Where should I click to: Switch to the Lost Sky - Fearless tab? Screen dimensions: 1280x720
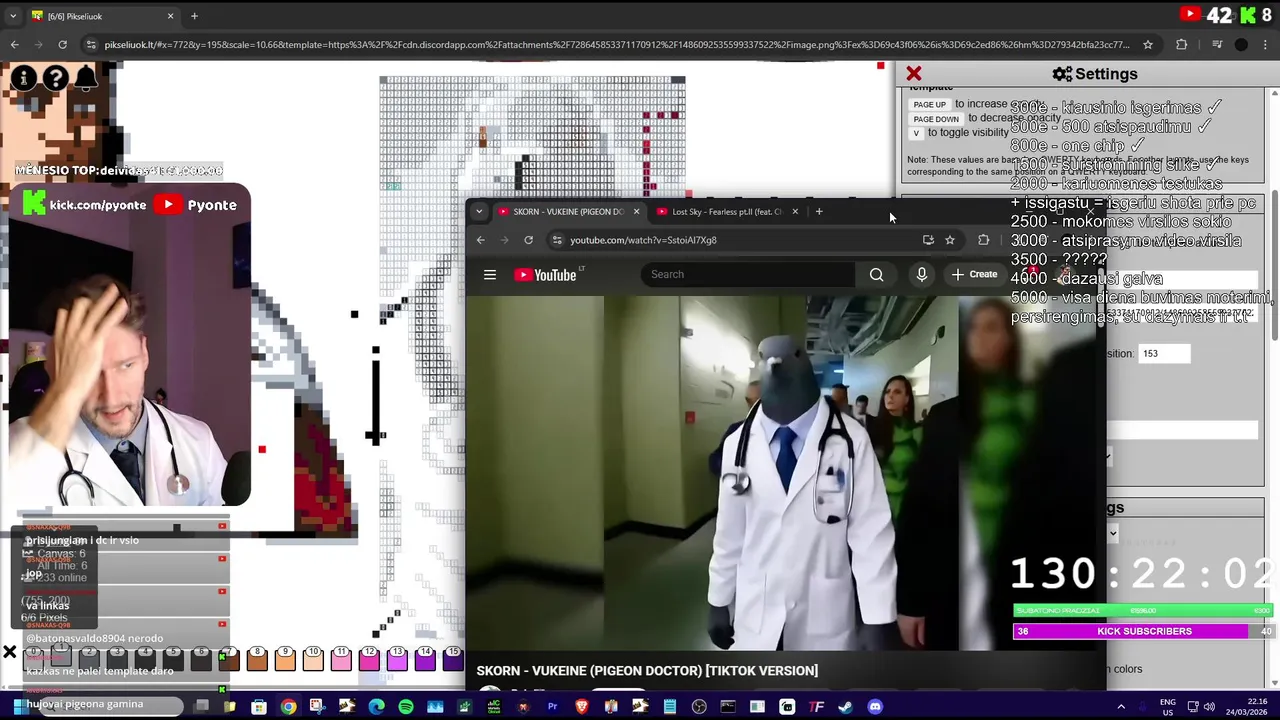point(726,211)
